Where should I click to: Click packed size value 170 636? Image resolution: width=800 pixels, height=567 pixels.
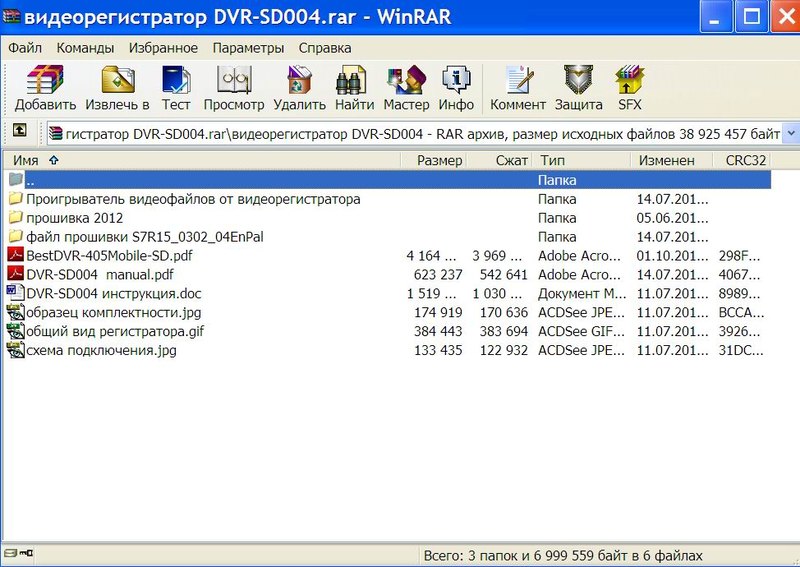point(503,312)
